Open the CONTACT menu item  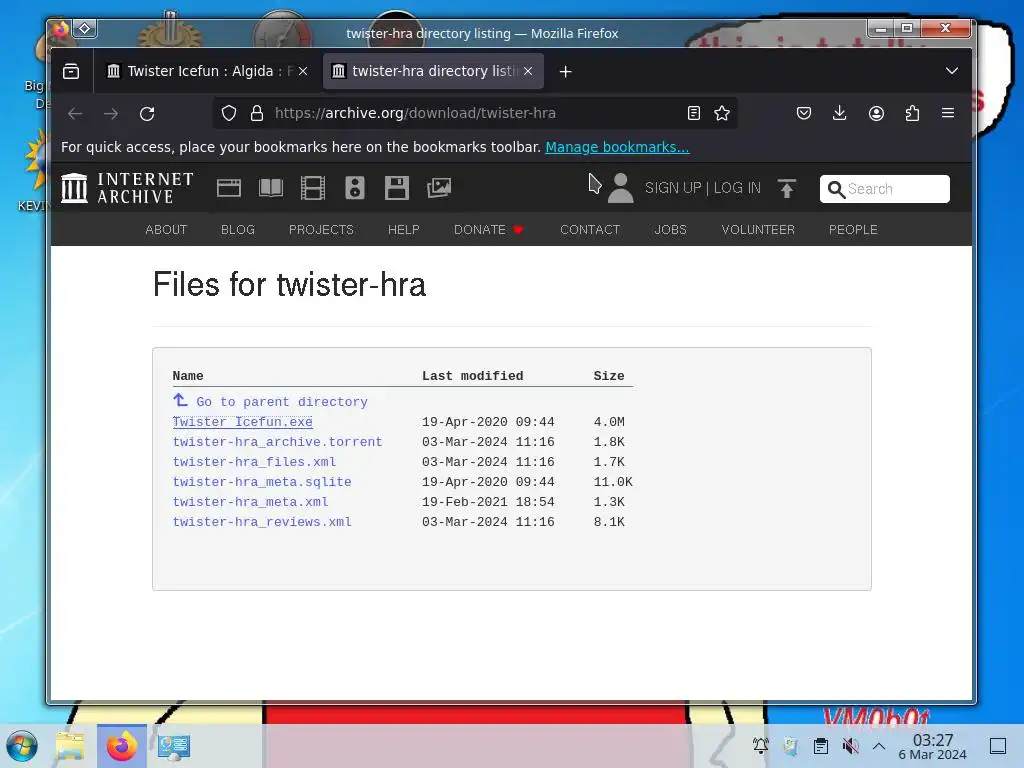click(x=590, y=230)
